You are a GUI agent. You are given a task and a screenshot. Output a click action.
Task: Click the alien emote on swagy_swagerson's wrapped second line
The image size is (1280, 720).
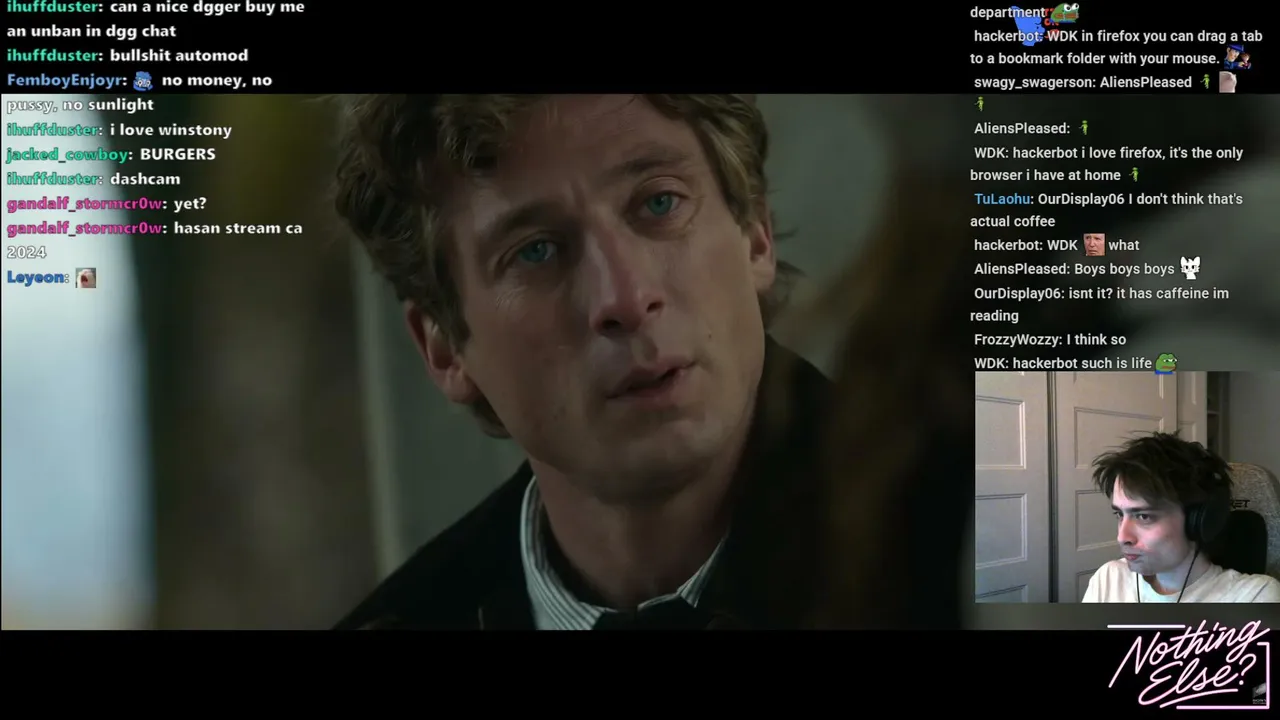pyautogui.click(x=980, y=104)
